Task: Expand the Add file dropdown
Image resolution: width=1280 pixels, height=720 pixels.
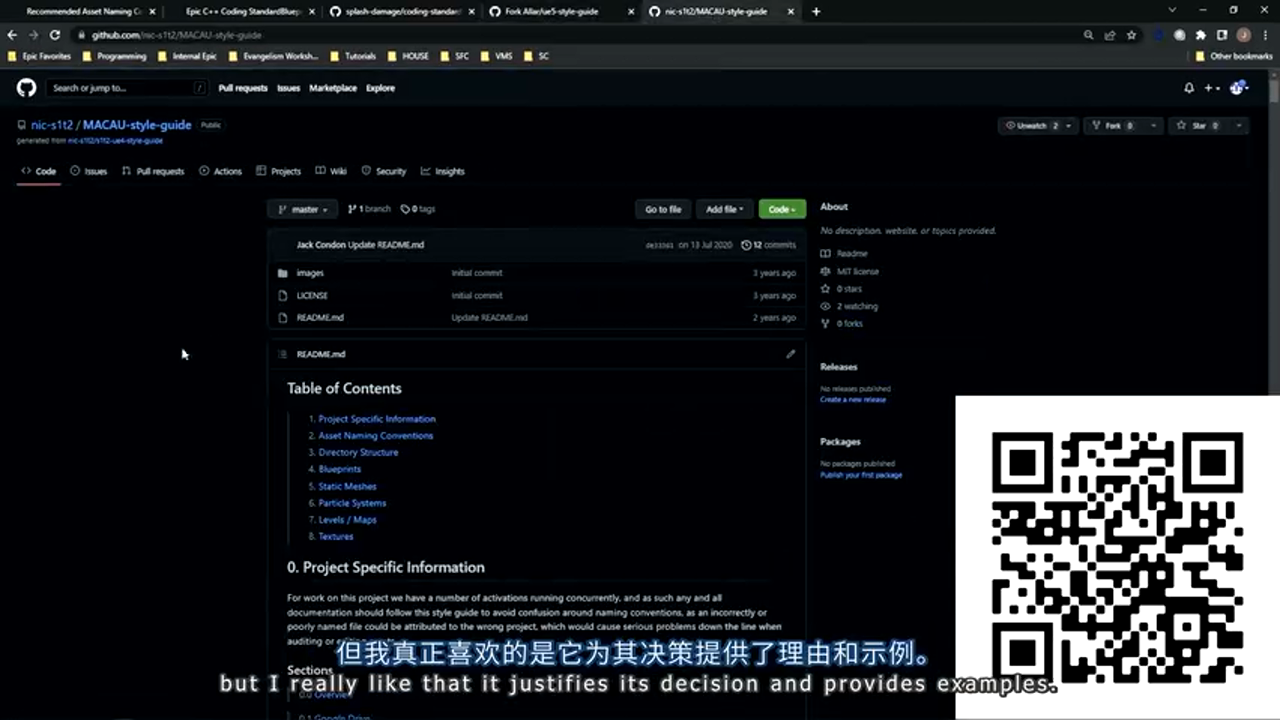Action: (x=724, y=209)
